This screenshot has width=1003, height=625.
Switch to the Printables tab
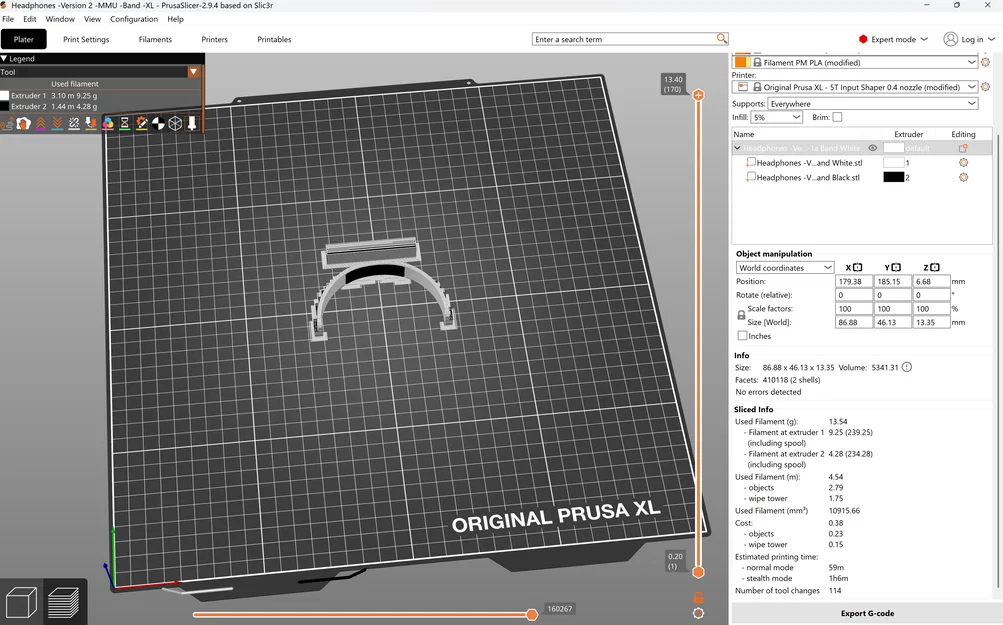(274, 39)
